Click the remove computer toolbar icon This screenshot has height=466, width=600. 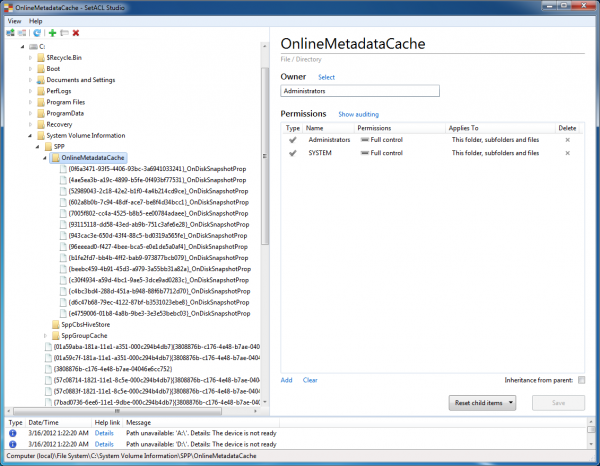(22, 33)
